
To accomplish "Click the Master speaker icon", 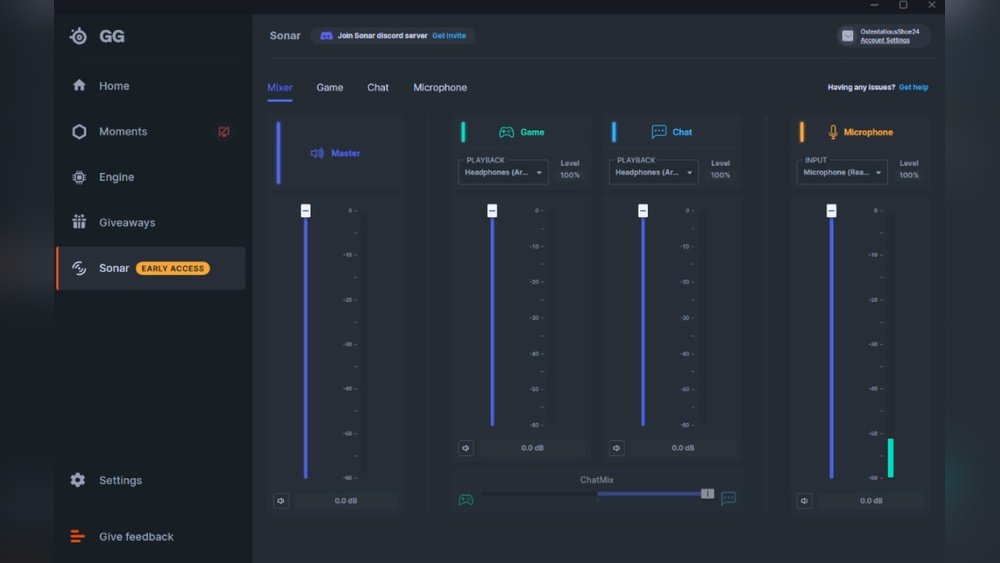I will [317, 153].
